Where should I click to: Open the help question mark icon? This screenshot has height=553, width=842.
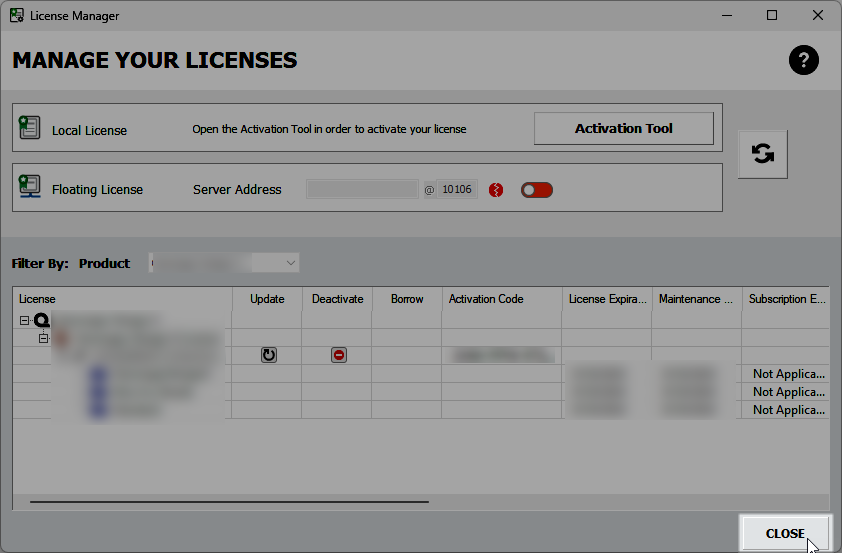(x=803, y=60)
